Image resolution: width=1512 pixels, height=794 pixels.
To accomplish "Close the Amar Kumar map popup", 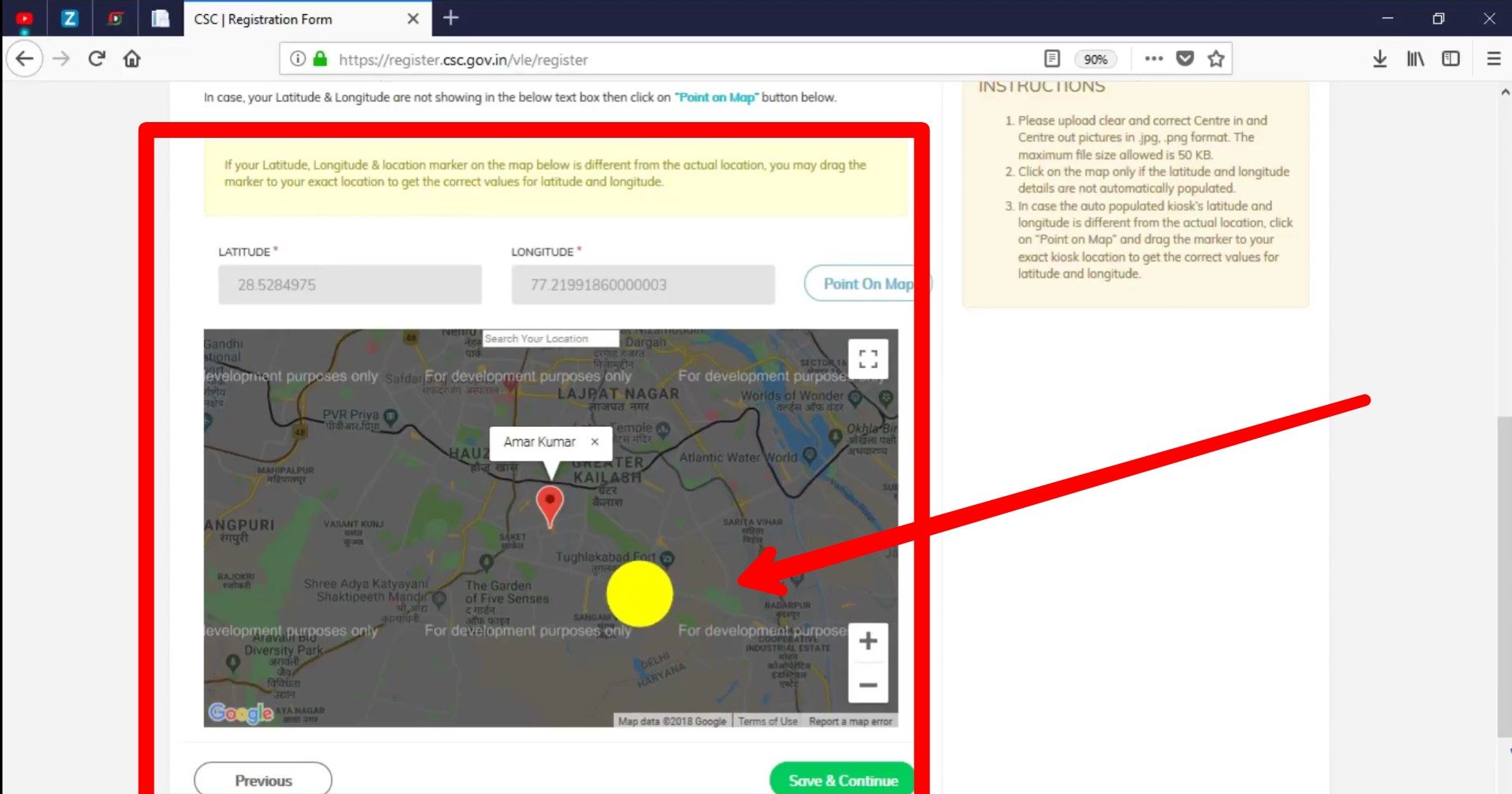I will [595, 442].
